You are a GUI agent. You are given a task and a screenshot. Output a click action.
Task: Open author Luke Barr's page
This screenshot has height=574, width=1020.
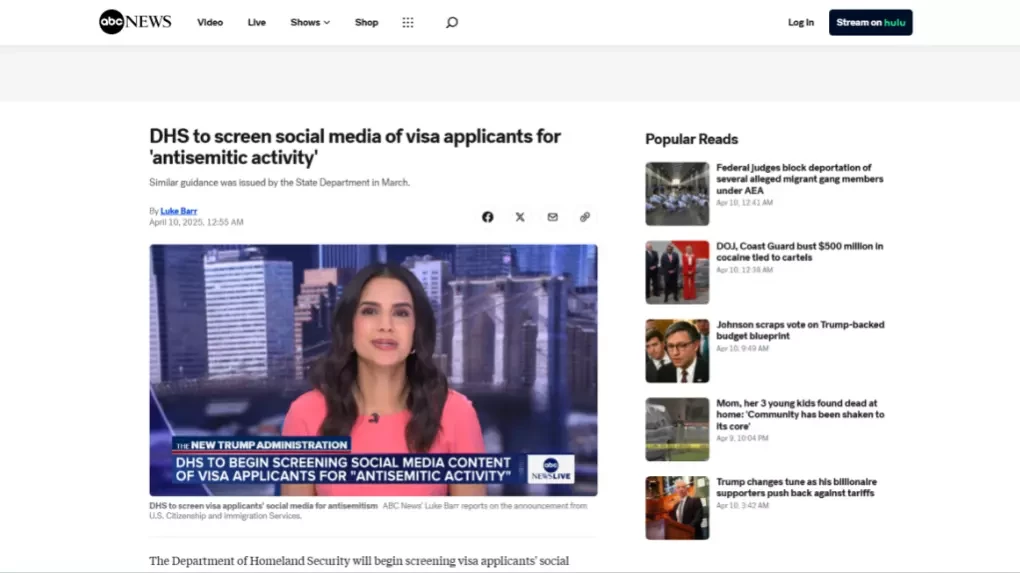coord(179,211)
